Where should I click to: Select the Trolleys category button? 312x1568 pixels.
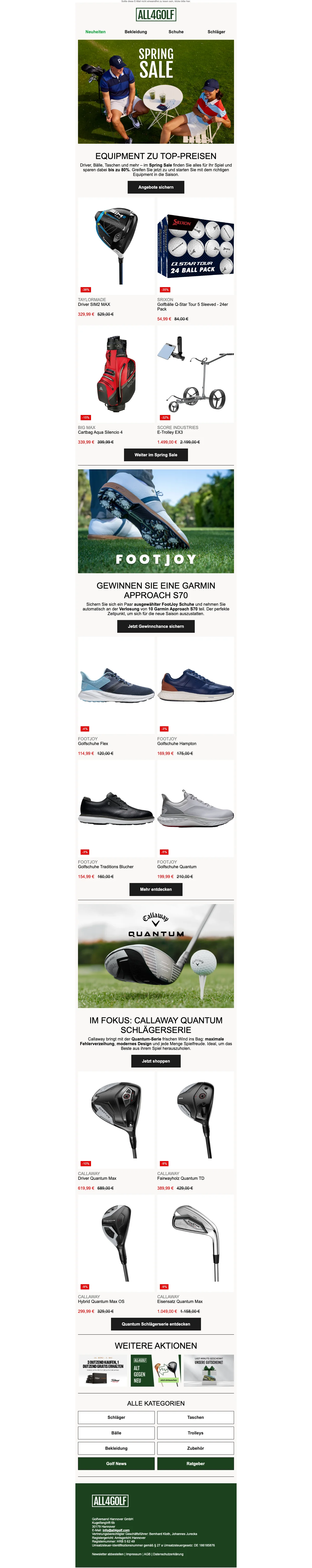pos(196,1433)
